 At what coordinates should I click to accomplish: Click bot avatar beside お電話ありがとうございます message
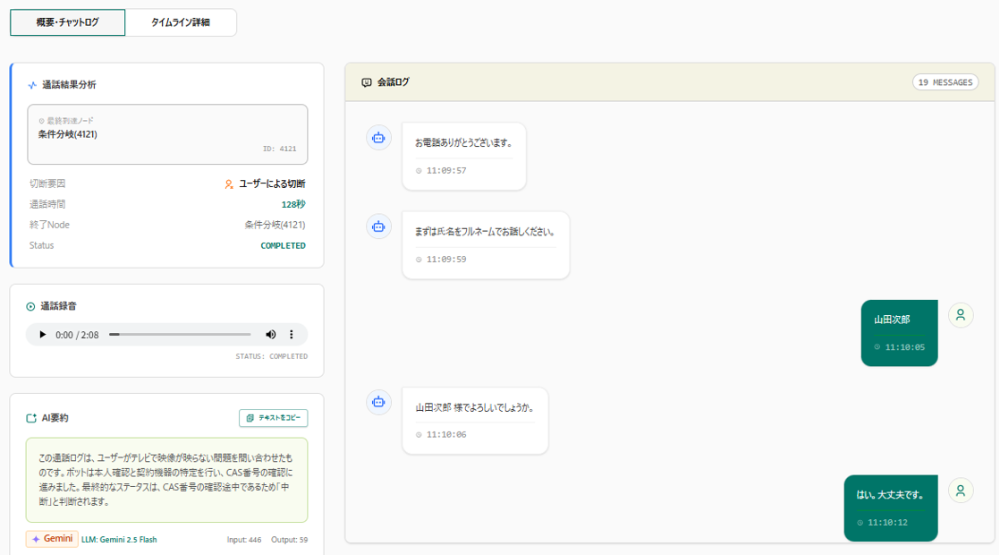378,138
